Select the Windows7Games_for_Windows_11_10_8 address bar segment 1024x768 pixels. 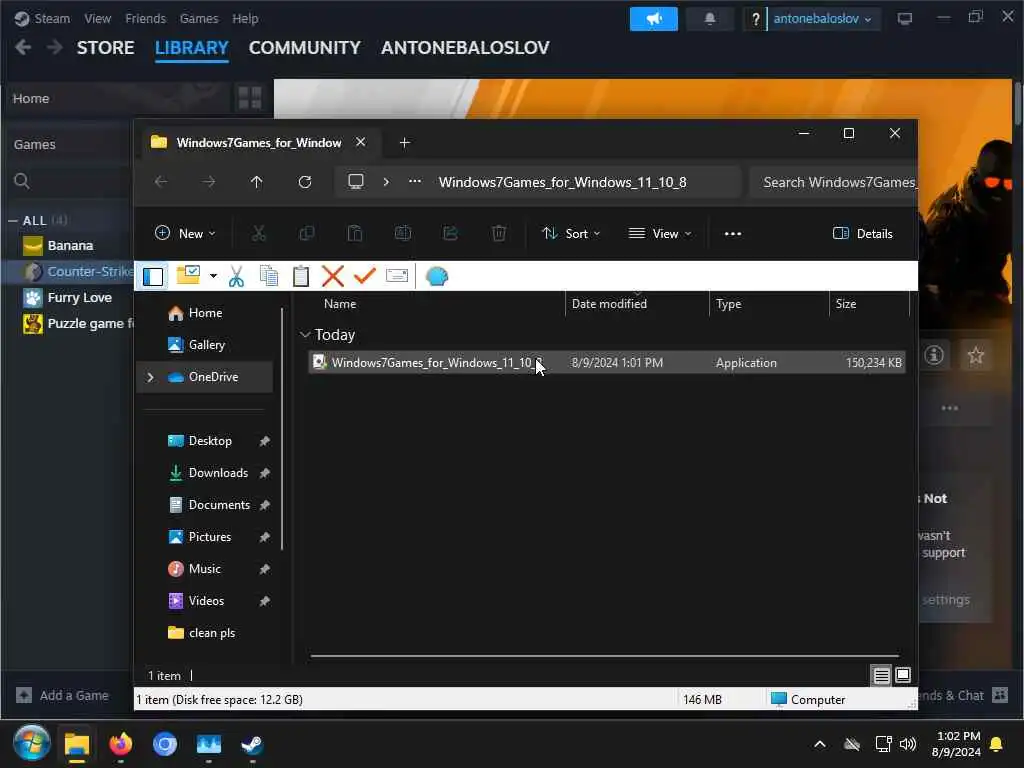pyautogui.click(x=562, y=182)
